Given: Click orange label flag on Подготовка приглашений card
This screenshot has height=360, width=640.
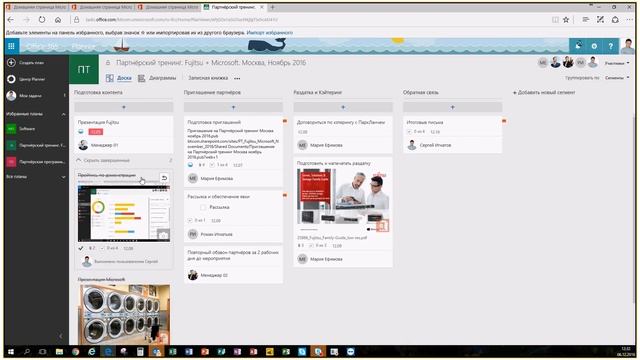Looking at the screenshot, I should point(285,121).
